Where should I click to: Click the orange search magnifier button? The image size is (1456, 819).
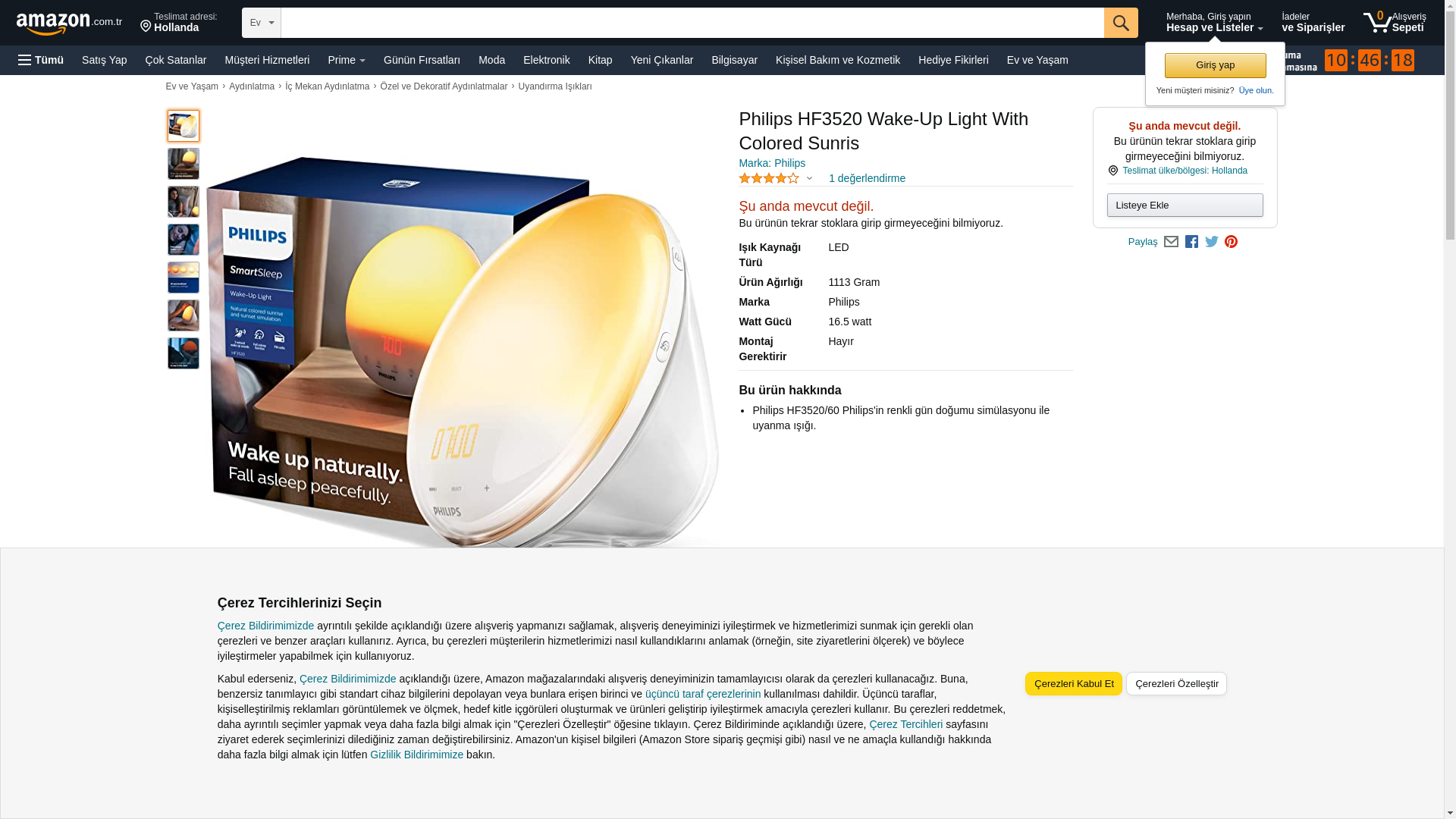(1121, 23)
